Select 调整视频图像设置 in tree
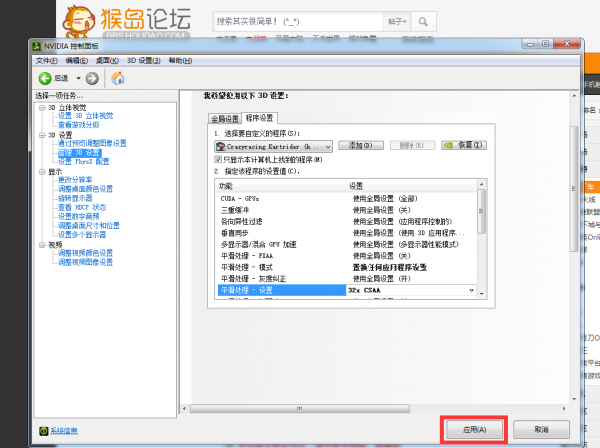The image size is (600, 448). click(85, 262)
